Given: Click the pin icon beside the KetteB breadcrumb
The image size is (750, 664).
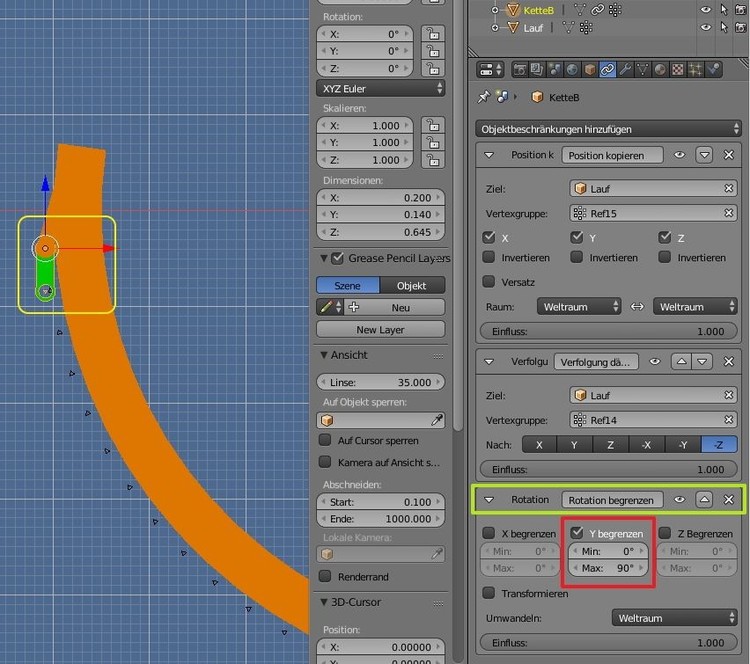Looking at the screenshot, I should pos(484,97).
